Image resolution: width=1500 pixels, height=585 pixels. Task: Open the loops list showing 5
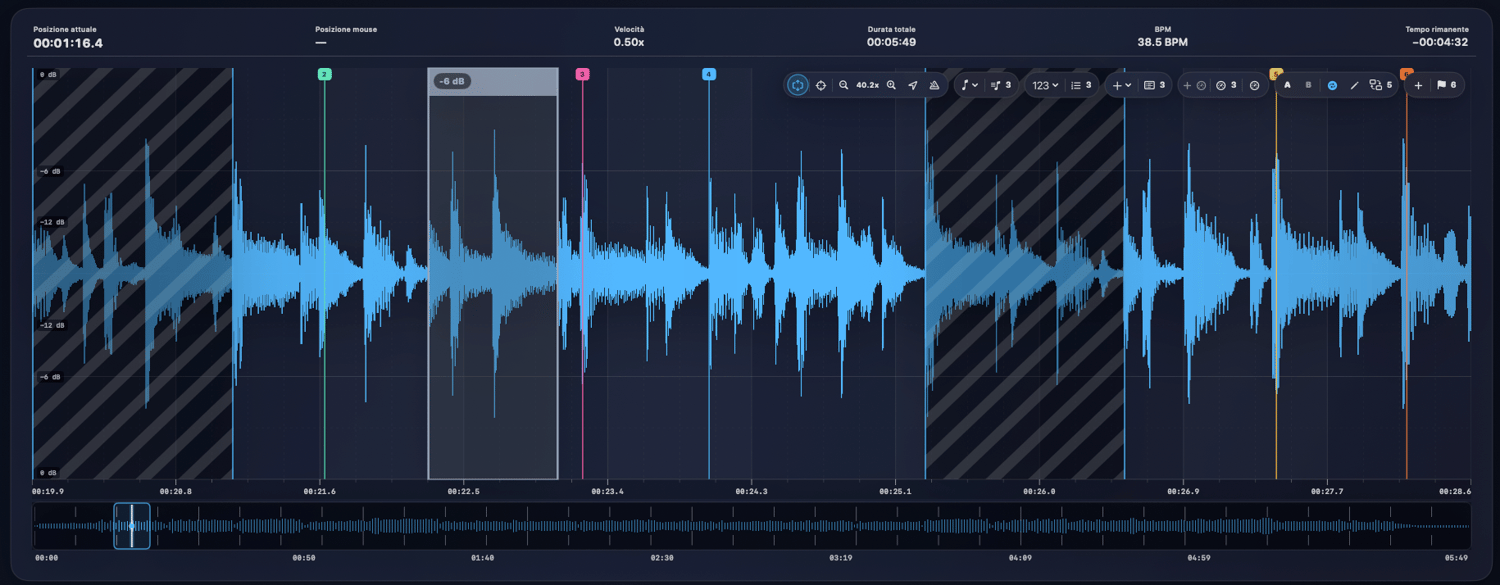coord(1381,85)
